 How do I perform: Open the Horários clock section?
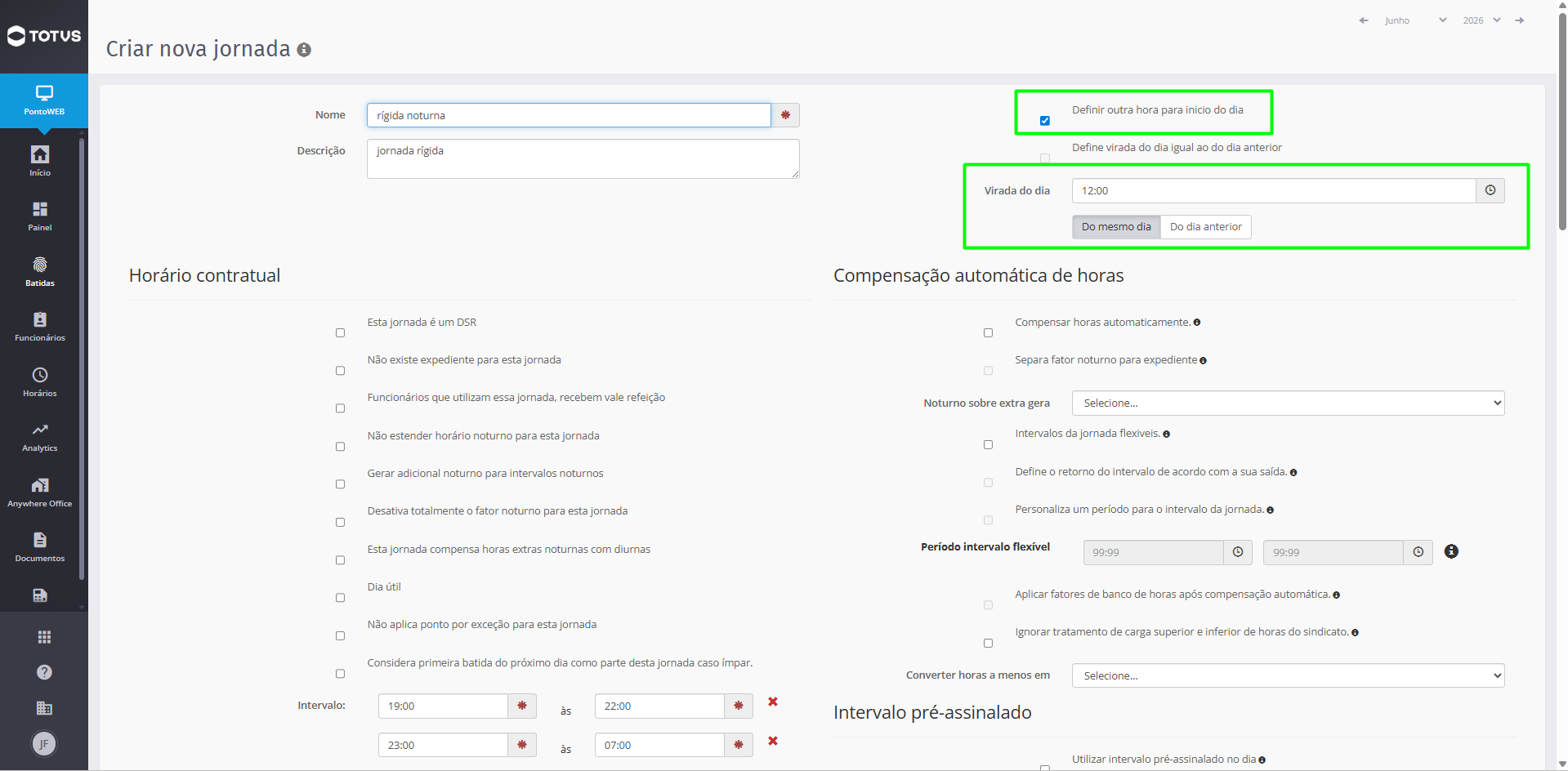(40, 382)
